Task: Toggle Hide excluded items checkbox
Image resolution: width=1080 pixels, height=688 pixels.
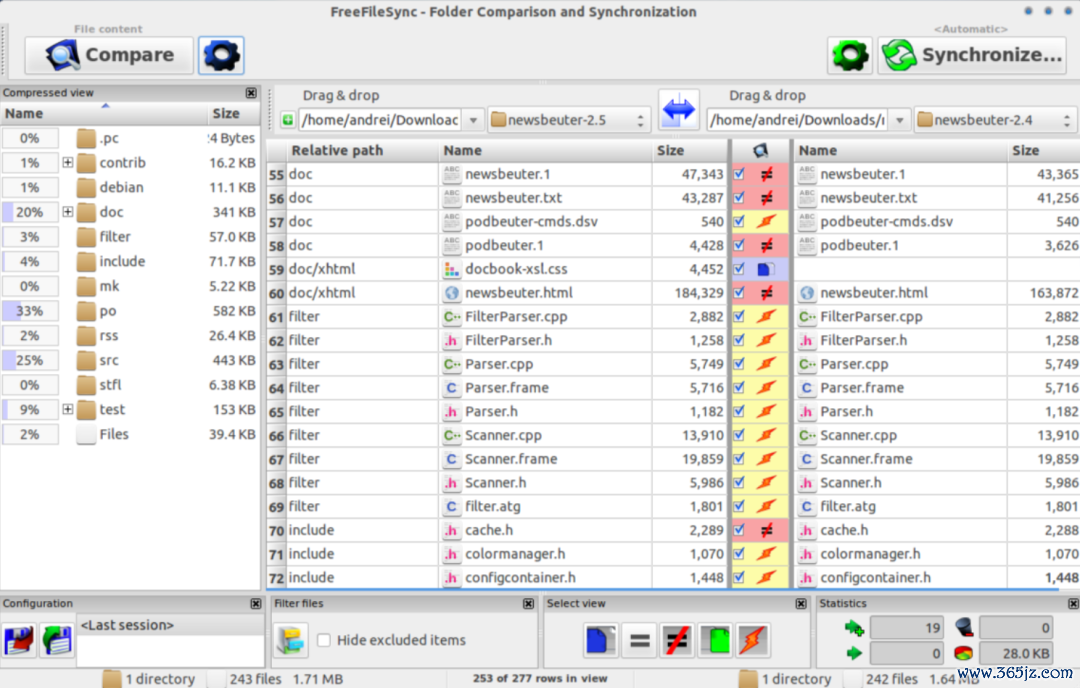Action: pyautogui.click(x=324, y=640)
